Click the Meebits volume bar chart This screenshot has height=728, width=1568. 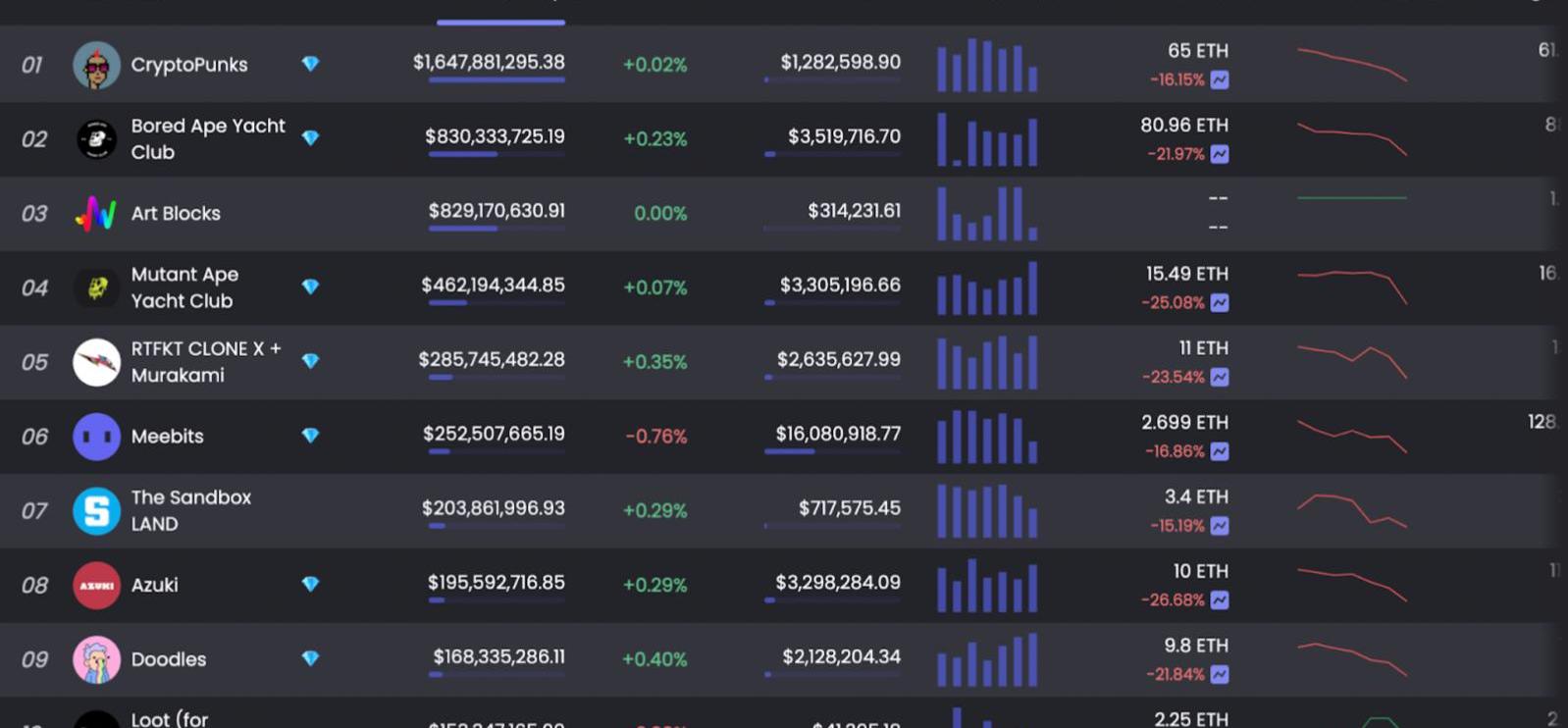tap(986, 437)
